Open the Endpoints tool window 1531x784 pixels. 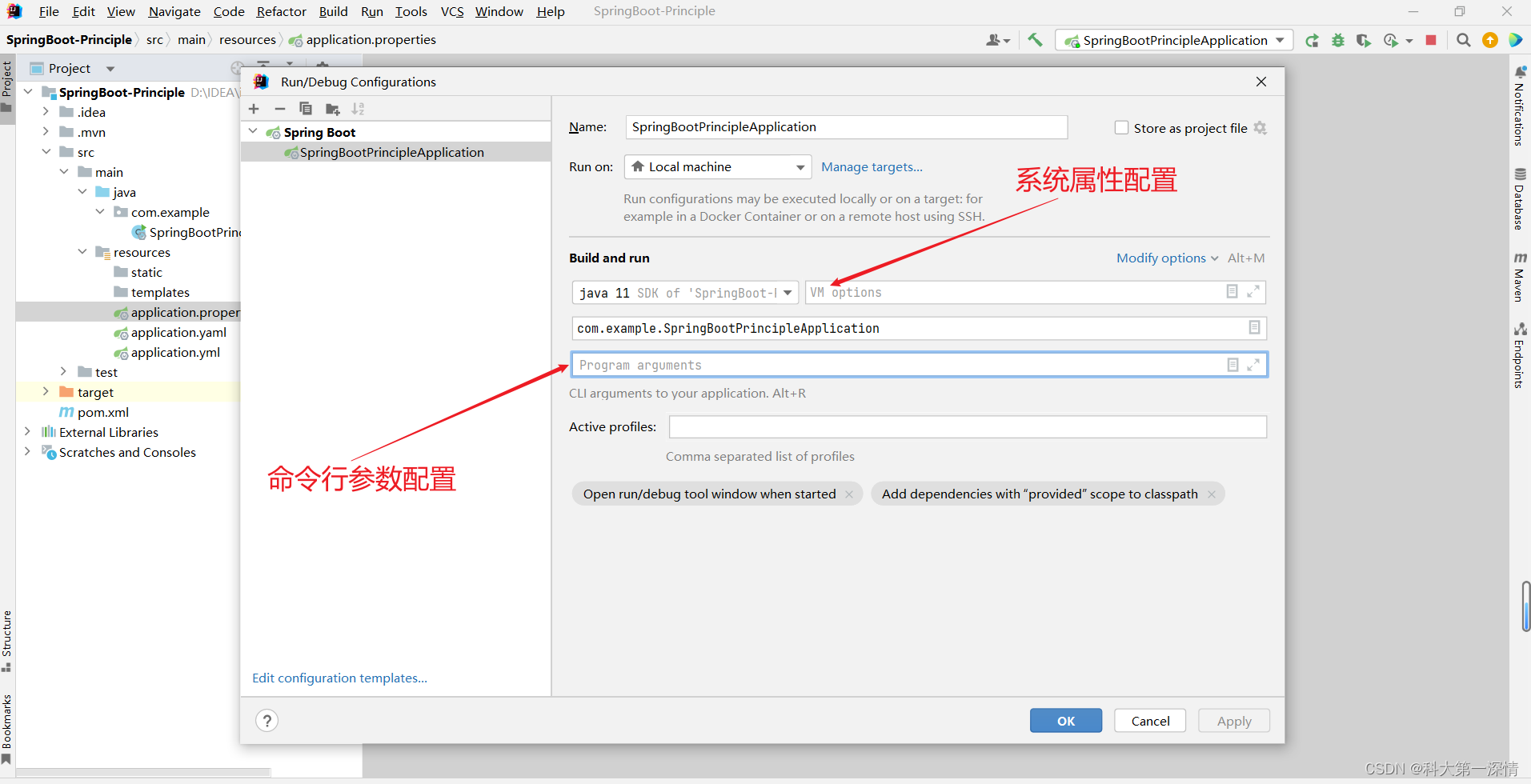click(1520, 354)
